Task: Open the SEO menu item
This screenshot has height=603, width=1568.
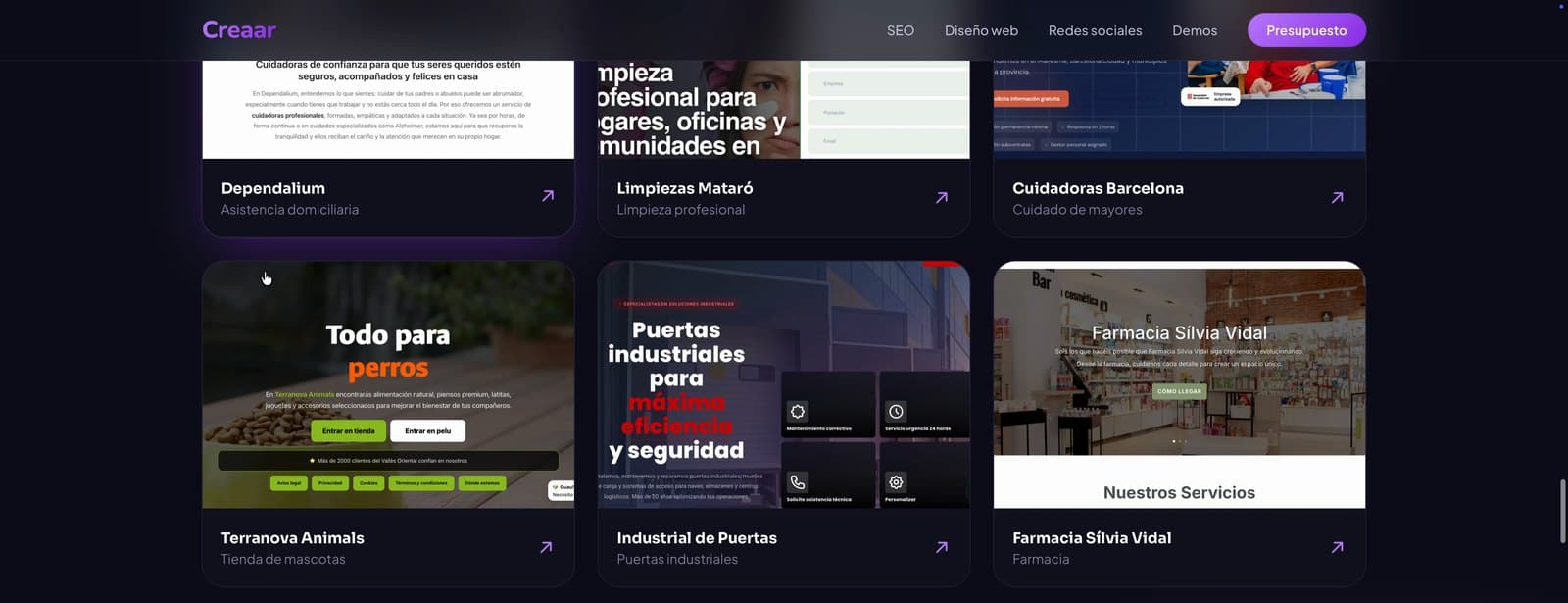Action: pos(901,30)
